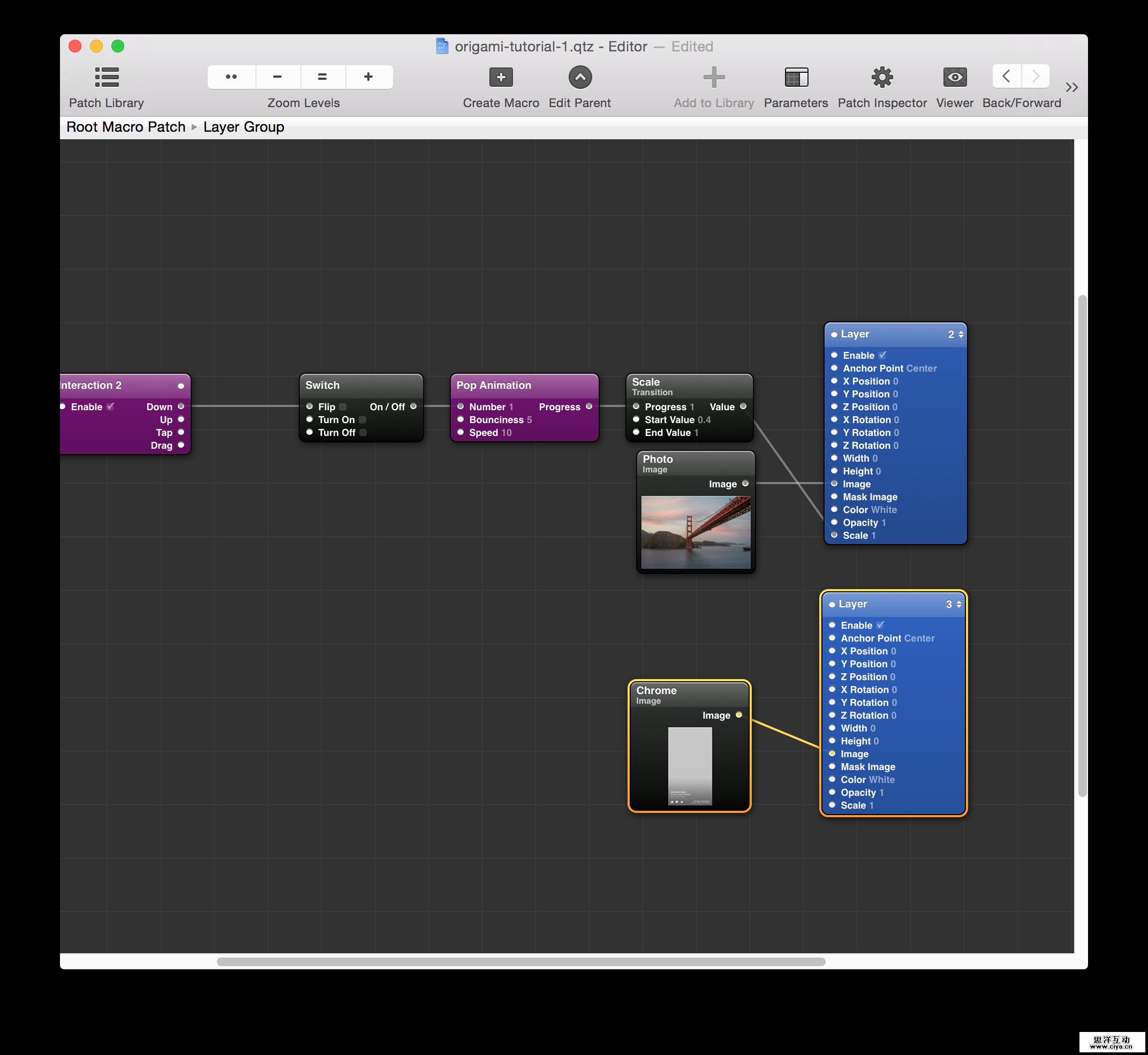Open the Patch Inspector gear

[881, 77]
